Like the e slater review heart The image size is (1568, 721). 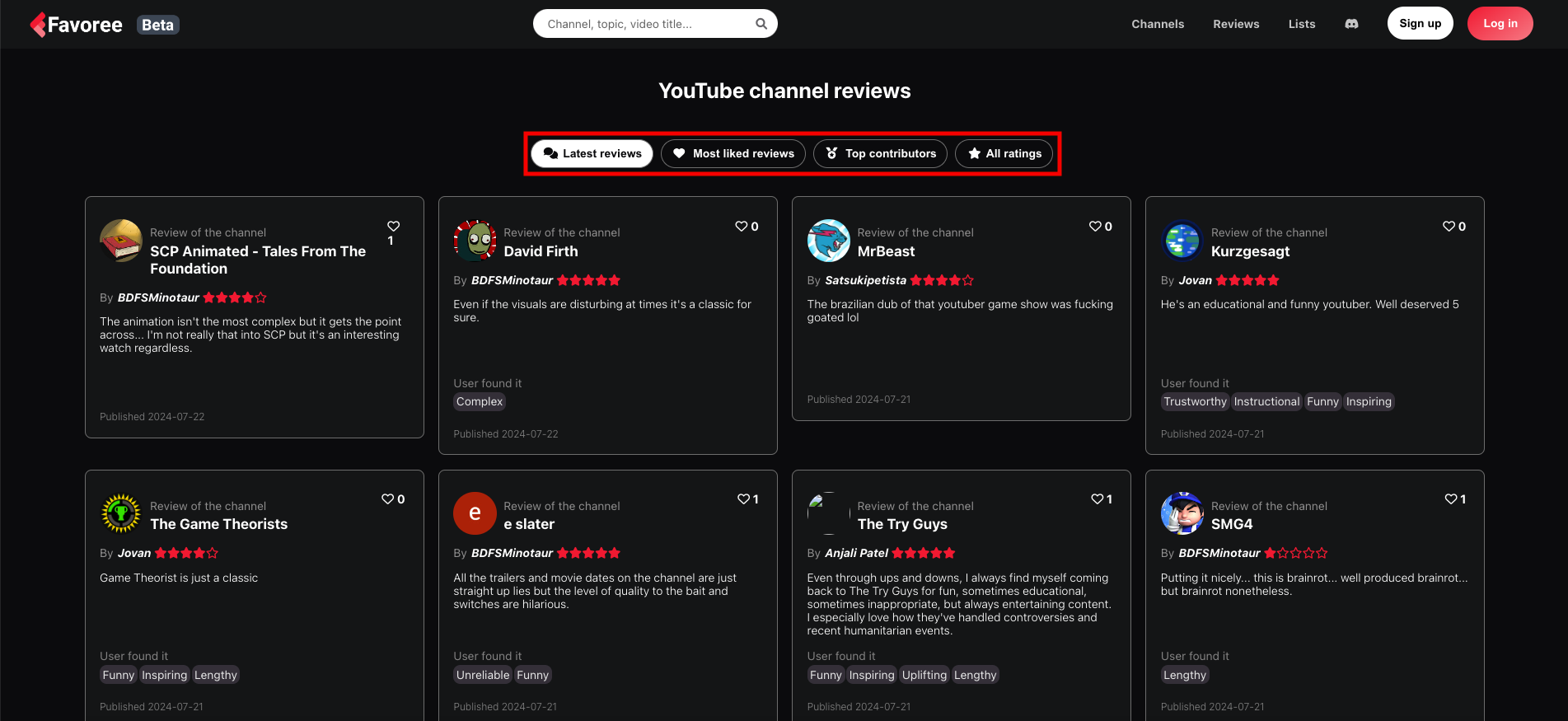click(x=743, y=499)
